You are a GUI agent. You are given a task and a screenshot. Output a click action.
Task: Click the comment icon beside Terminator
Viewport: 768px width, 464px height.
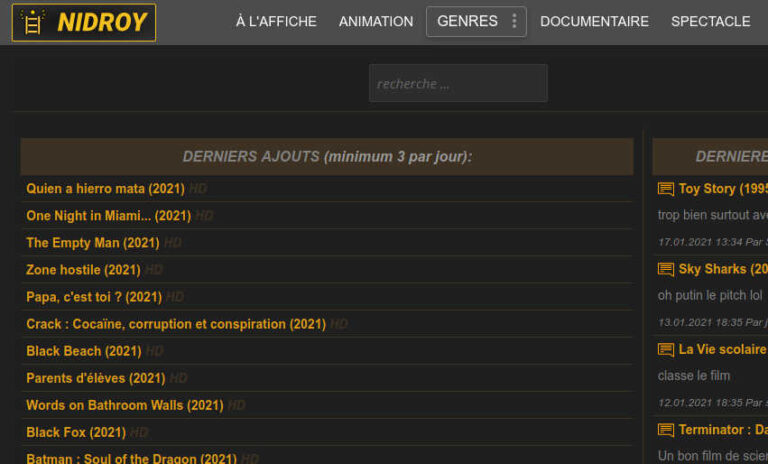coord(665,430)
